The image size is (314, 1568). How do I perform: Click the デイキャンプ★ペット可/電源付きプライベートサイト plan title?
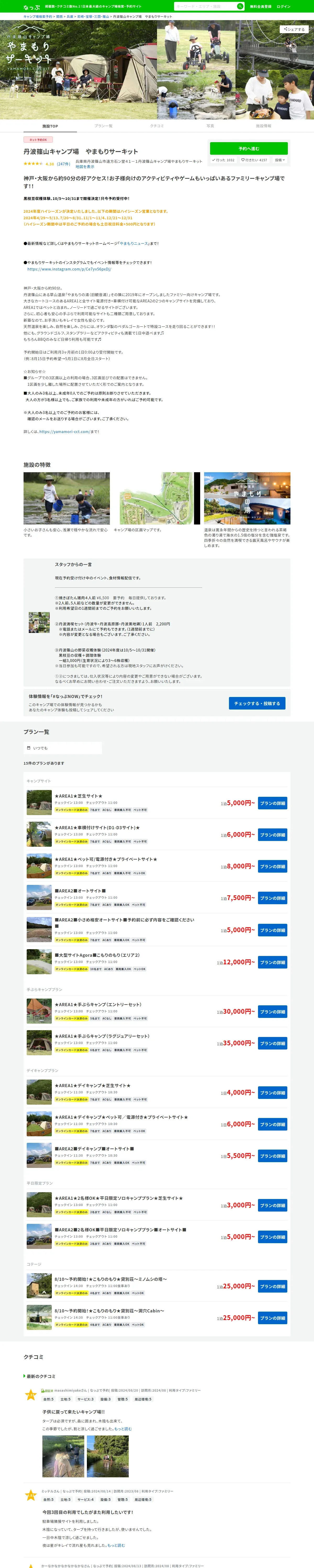pyautogui.click(x=121, y=1117)
